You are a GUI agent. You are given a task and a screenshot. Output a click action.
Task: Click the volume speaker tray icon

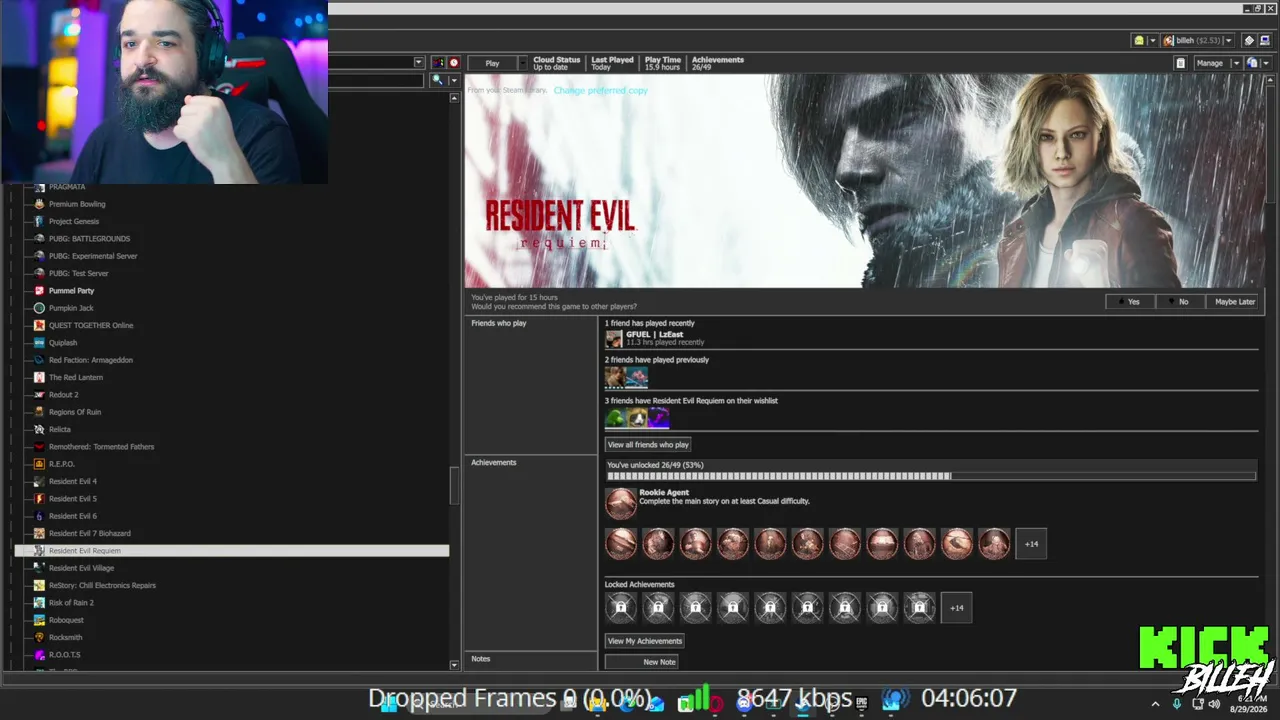(x=1215, y=704)
